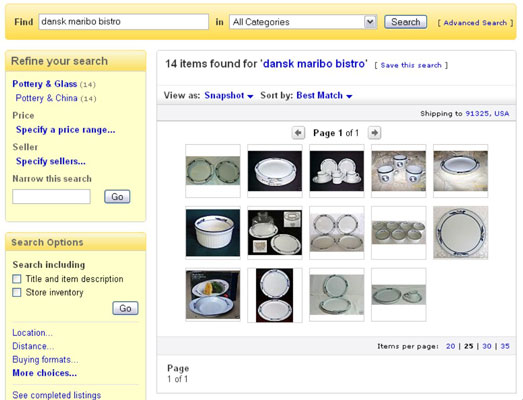Open the All Categories dropdown
This screenshot has height=400, width=523.
pos(303,22)
